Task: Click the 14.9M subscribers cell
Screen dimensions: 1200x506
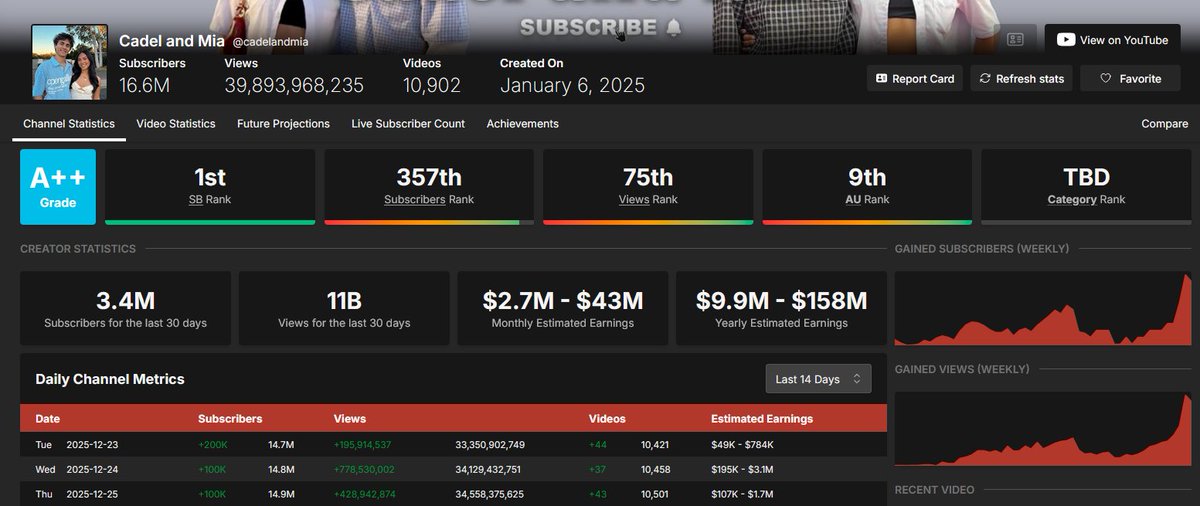Action: (x=281, y=494)
